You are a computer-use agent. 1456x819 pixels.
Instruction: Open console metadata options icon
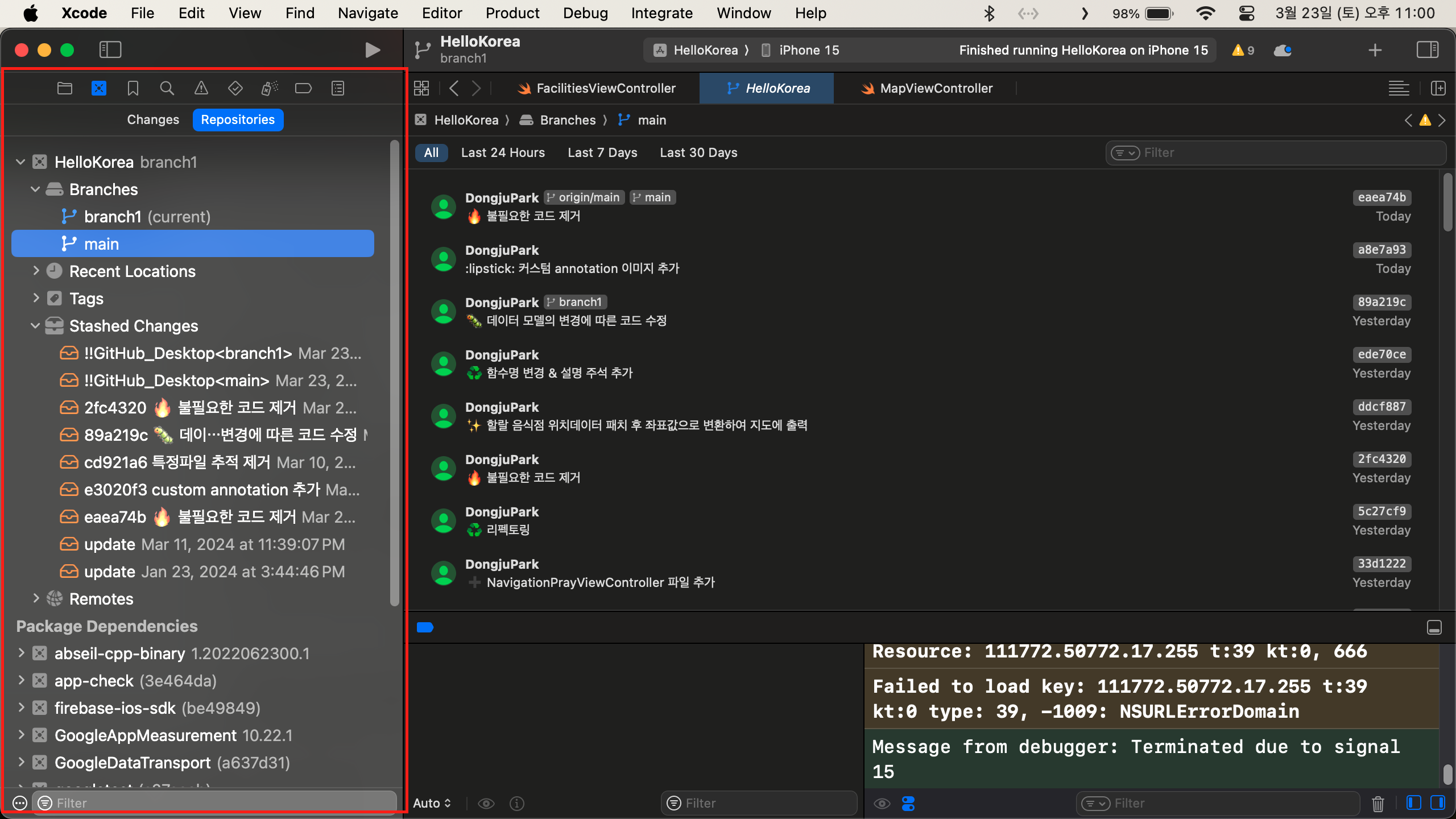(908, 804)
